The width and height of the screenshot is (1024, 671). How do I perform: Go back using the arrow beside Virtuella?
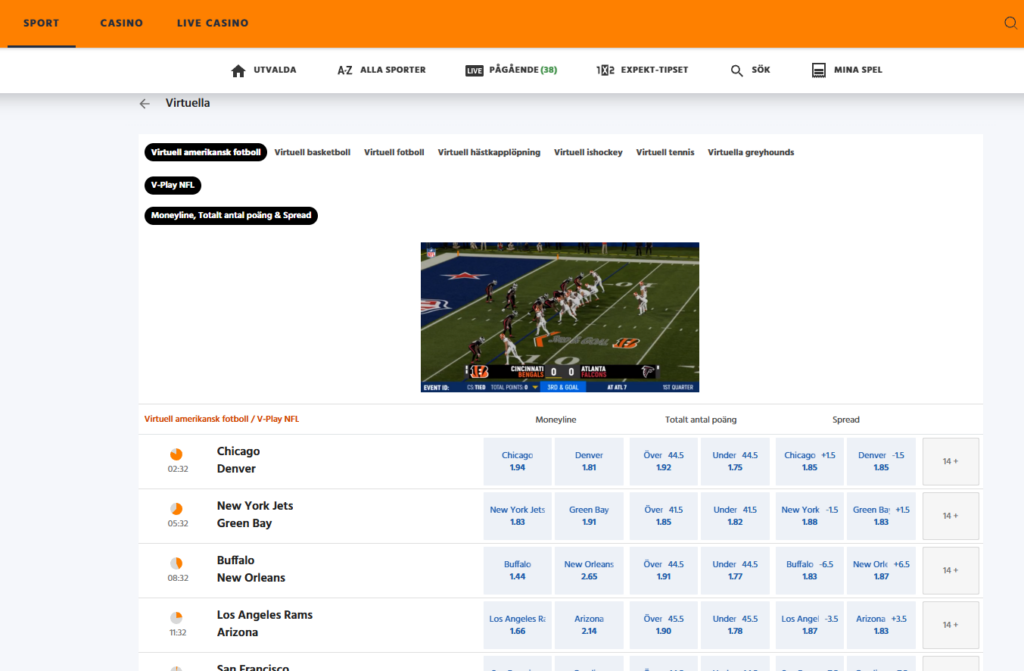(145, 103)
